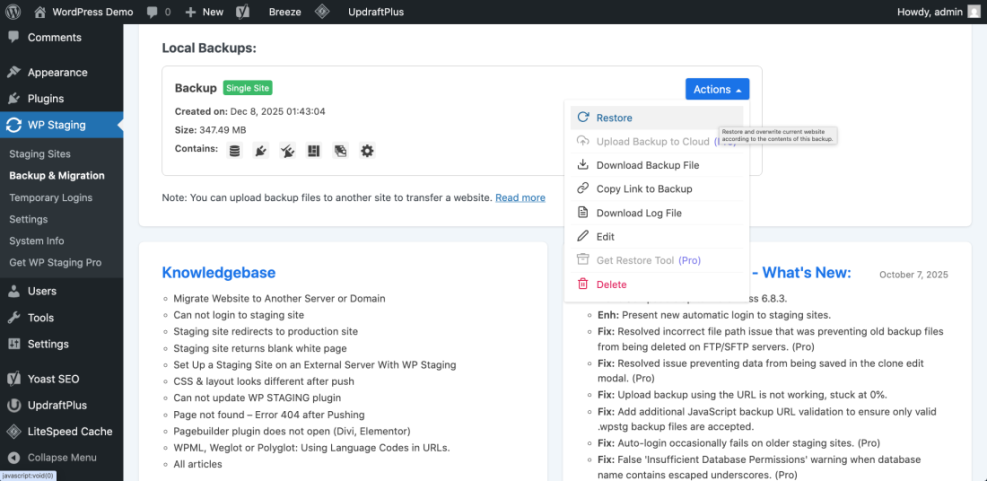The height and width of the screenshot is (481, 987).
Task: Click the WordPress logo in admin bar
Action: coord(13,12)
